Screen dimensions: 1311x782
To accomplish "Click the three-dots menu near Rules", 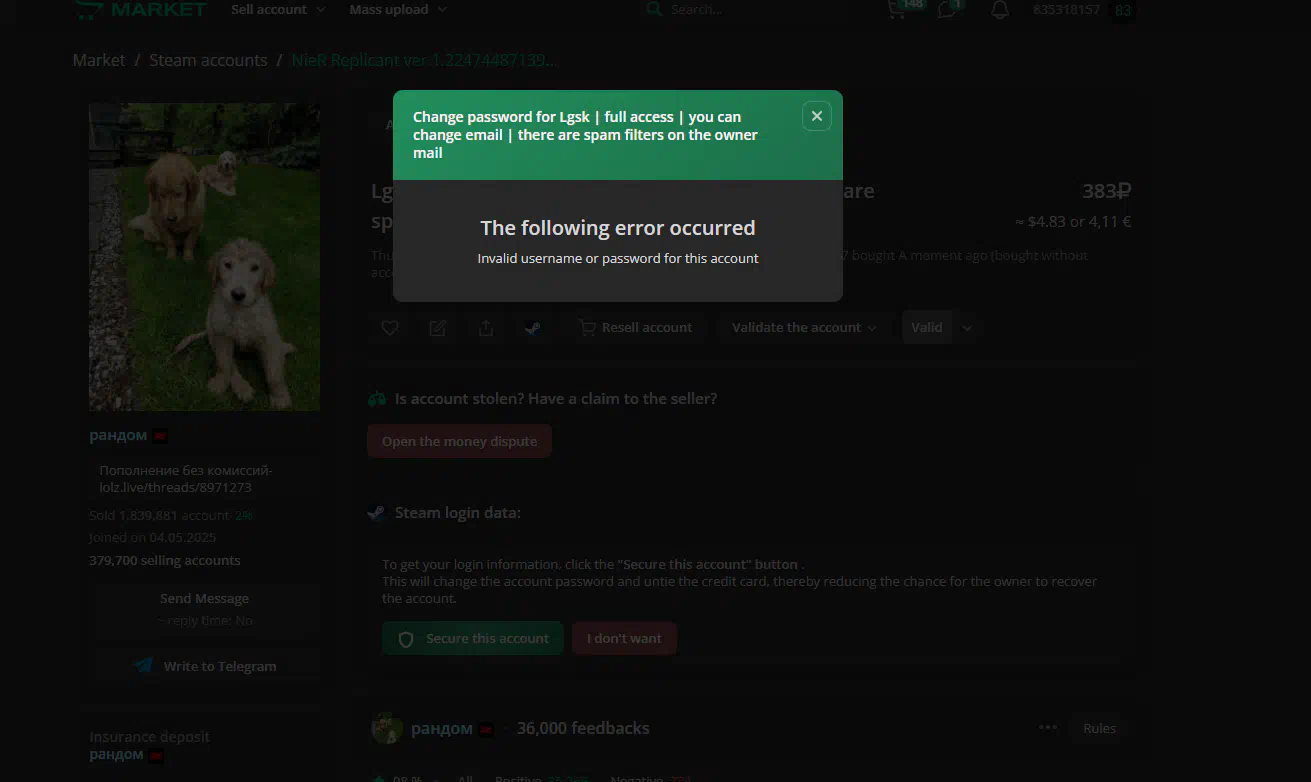I will pos(1048,728).
